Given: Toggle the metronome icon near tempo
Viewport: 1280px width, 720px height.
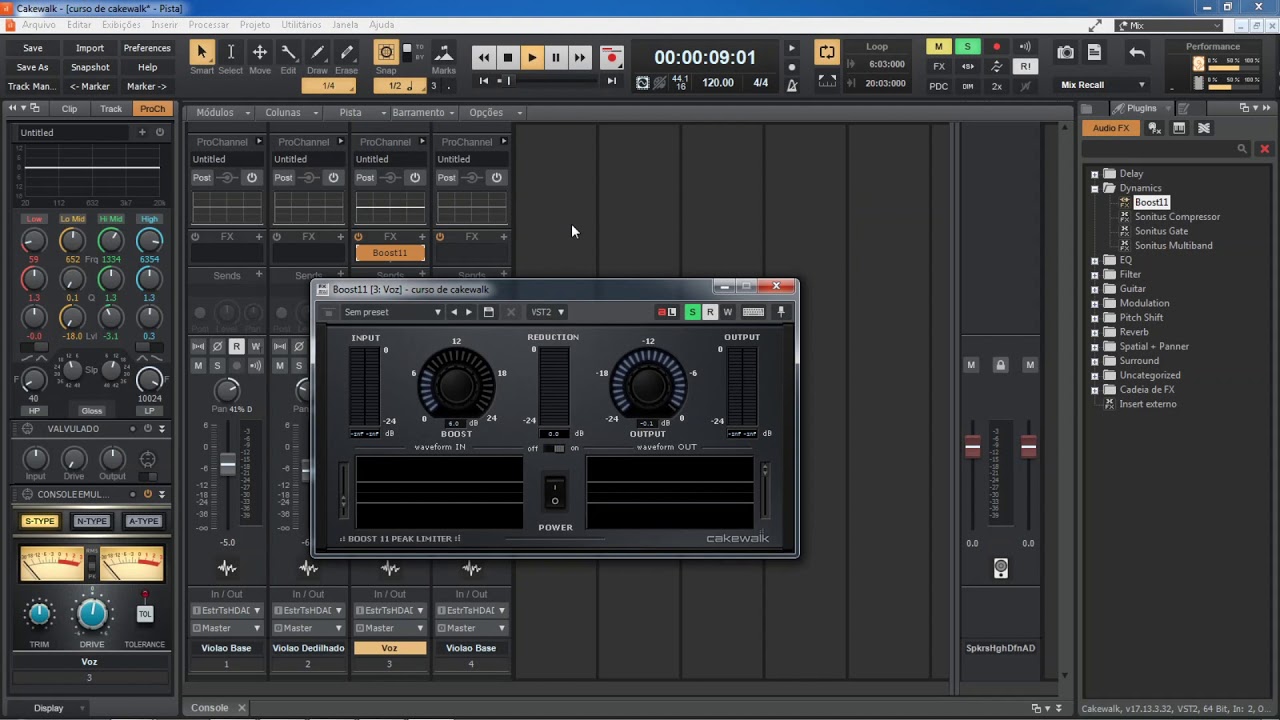Looking at the screenshot, I should [x=792, y=84].
